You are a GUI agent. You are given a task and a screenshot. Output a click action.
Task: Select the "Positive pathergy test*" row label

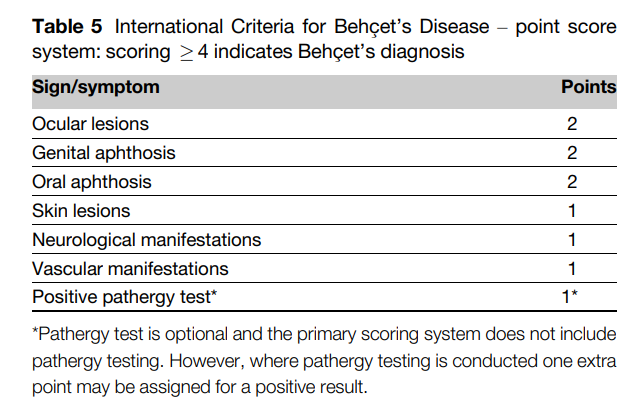125,298
